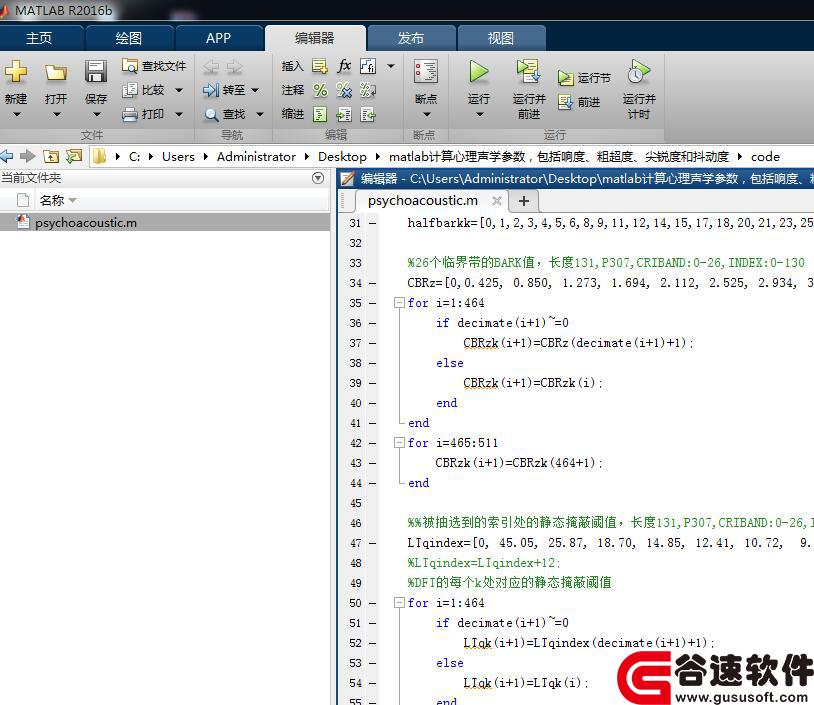
Task: Click the Fi fixed-point icon in 插入 row
Action: (368, 66)
